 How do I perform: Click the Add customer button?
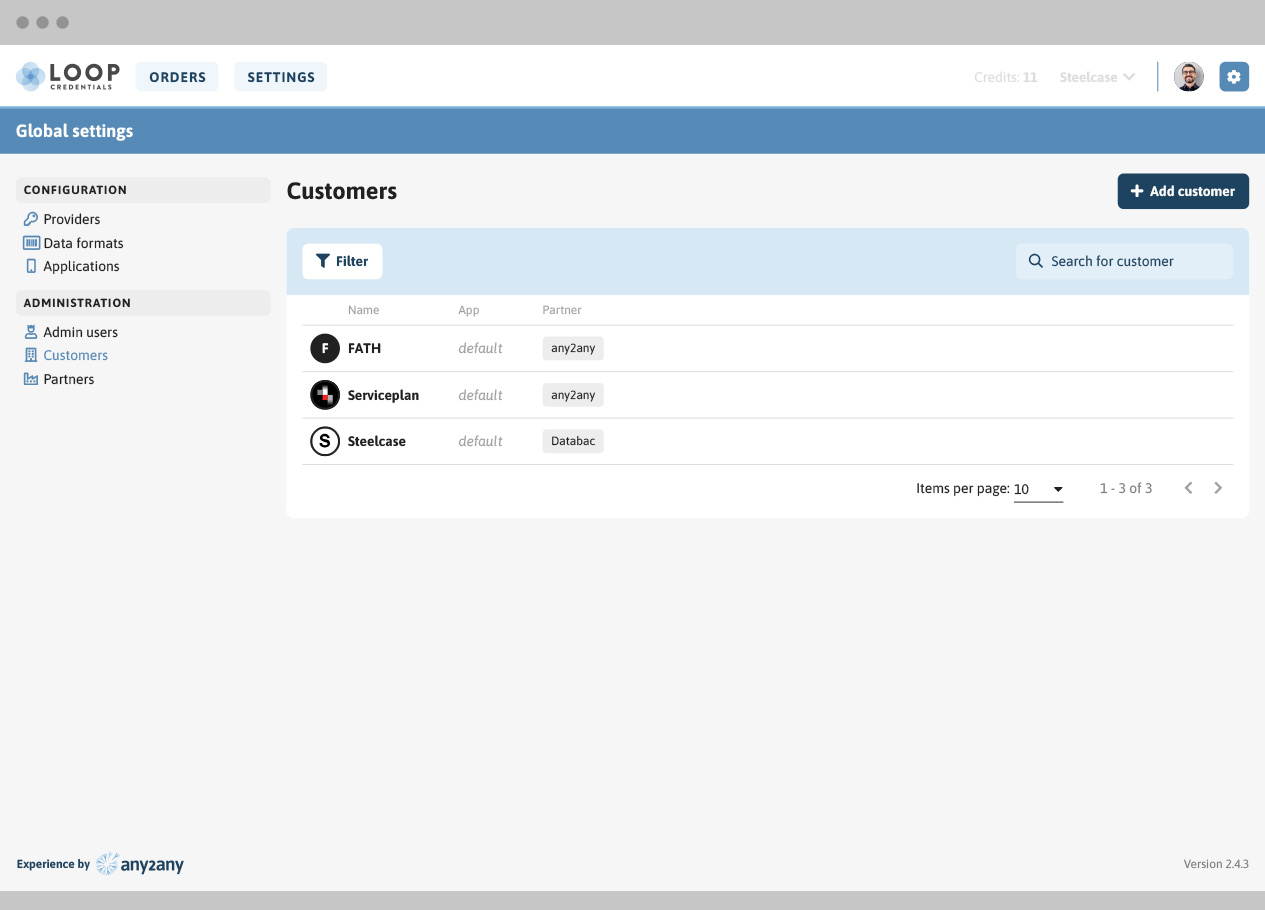[1182, 191]
